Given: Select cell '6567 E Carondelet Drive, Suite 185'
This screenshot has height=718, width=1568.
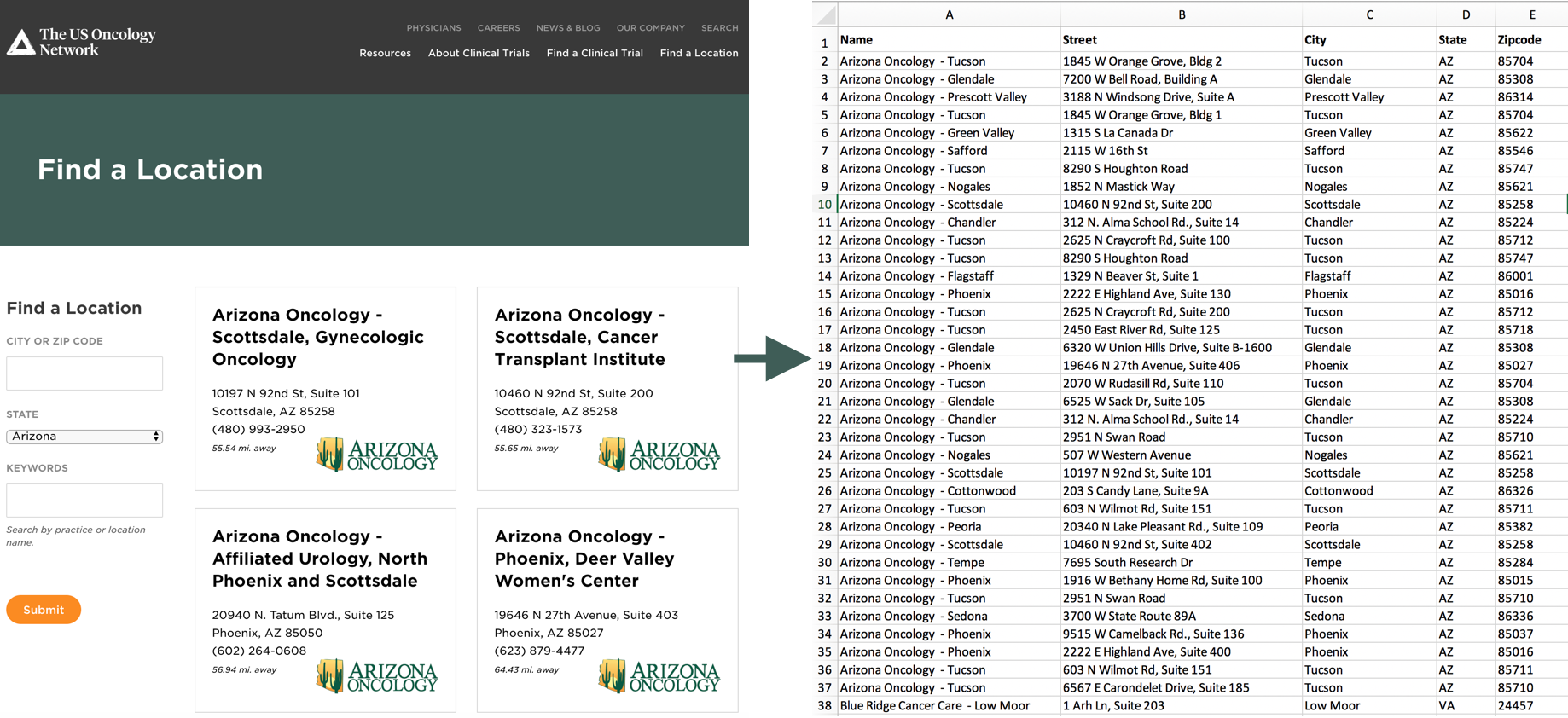Looking at the screenshot, I should pyautogui.click(x=1182, y=688).
